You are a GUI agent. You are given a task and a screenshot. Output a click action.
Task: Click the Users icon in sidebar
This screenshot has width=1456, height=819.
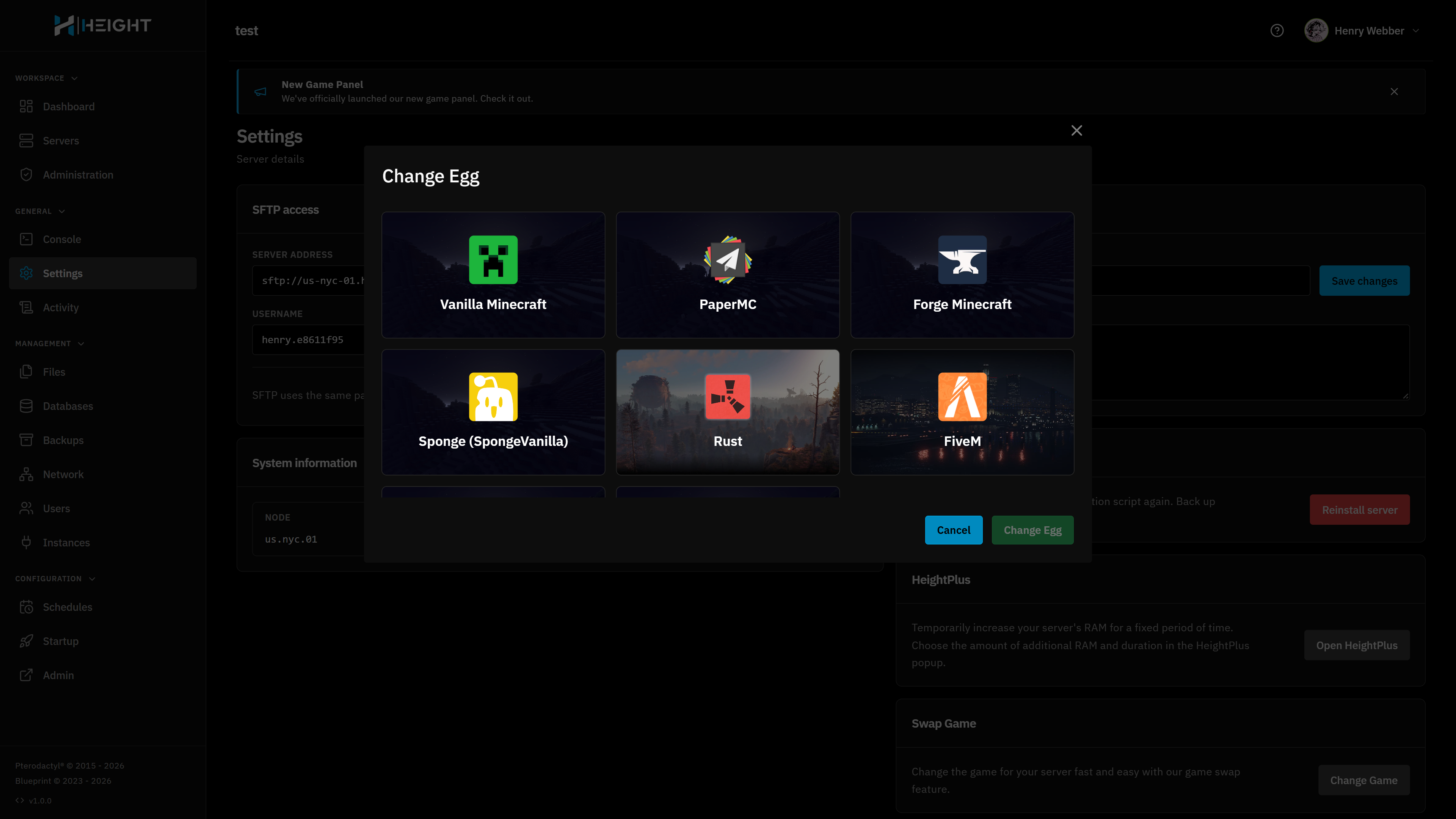pyautogui.click(x=26, y=508)
